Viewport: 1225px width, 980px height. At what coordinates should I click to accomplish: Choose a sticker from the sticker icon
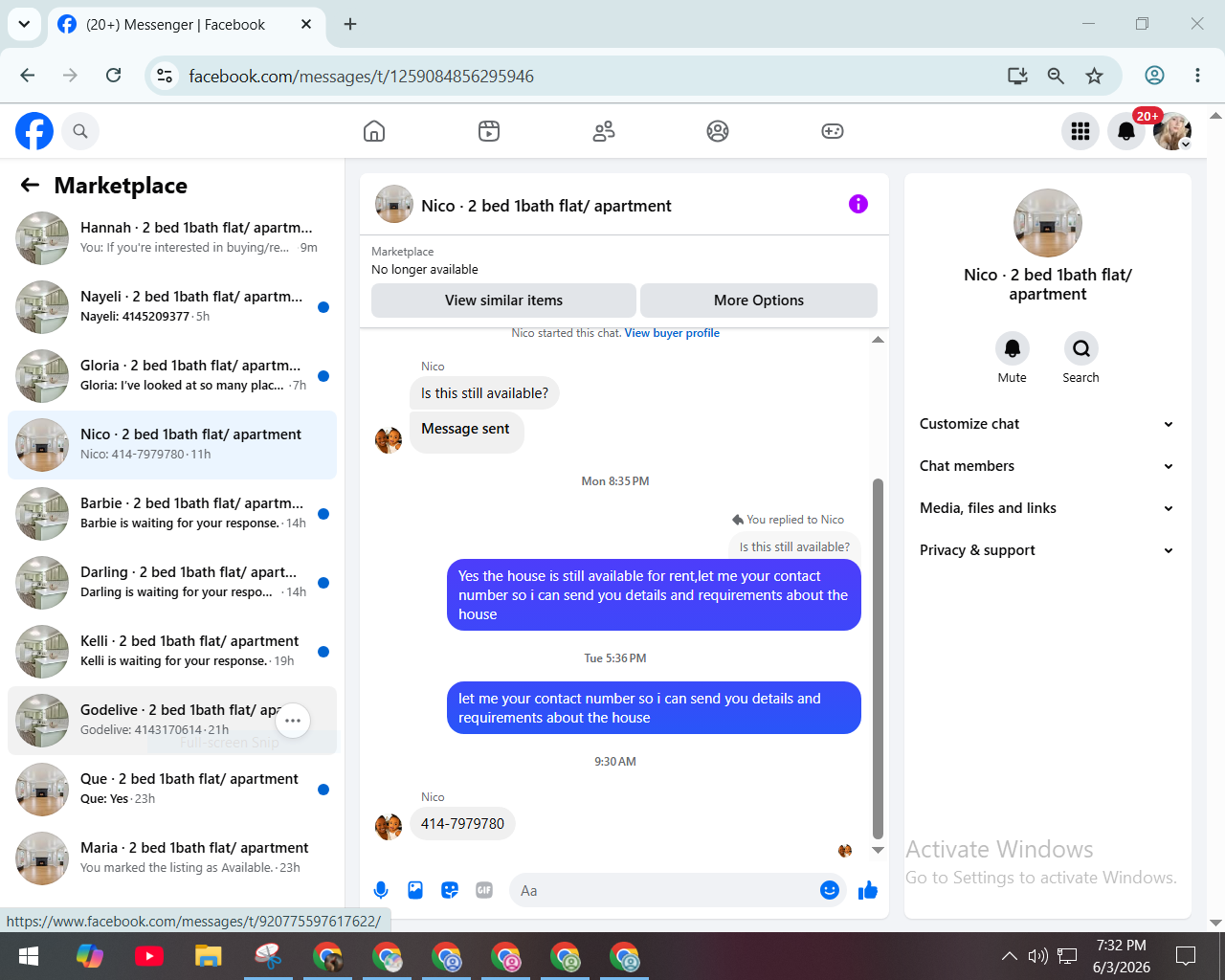click(450, 891)
